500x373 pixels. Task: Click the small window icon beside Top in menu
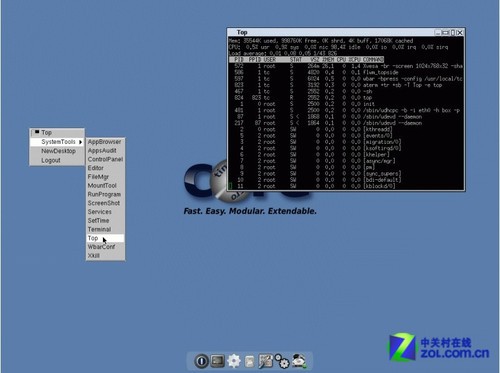[x=37, y=132]
